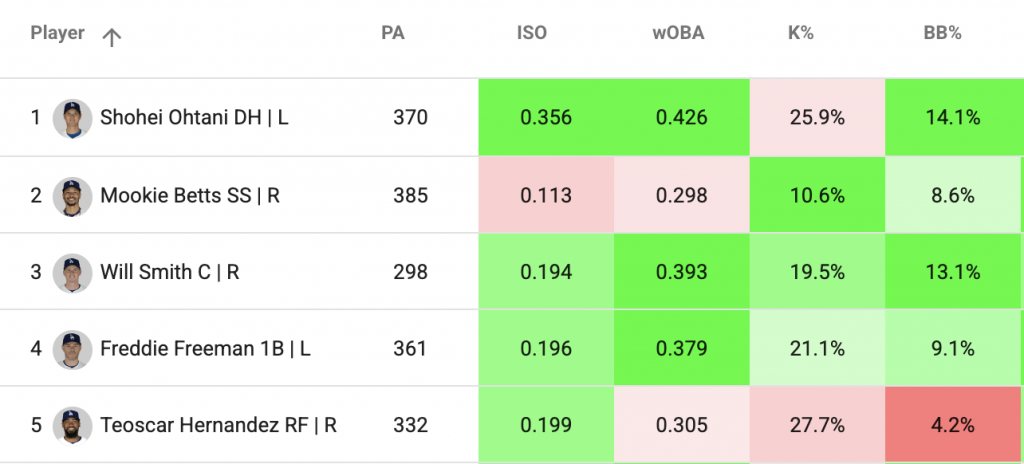Click the Player column header

click(58, 33)
